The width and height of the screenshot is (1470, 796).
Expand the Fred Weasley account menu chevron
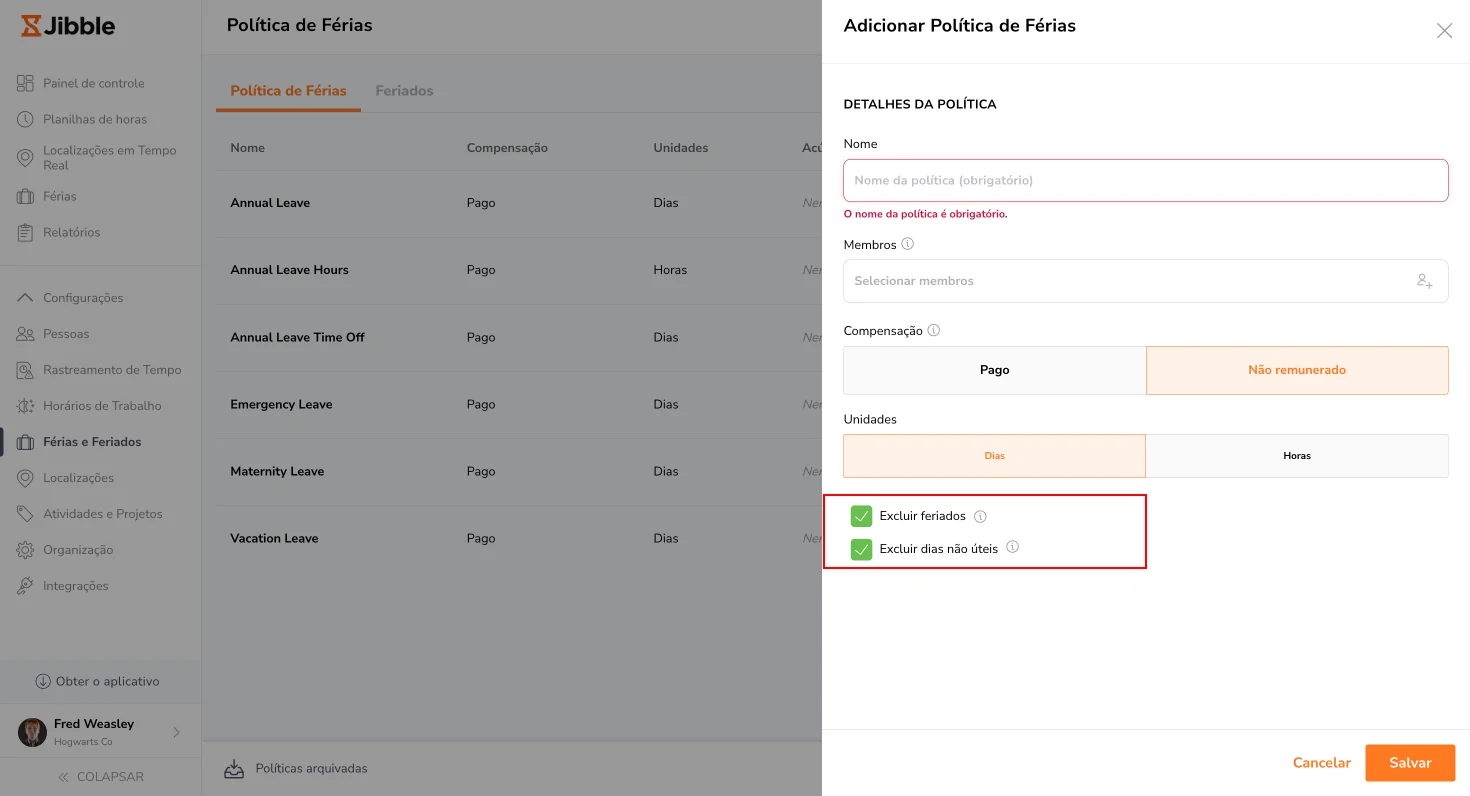[177, 732]
